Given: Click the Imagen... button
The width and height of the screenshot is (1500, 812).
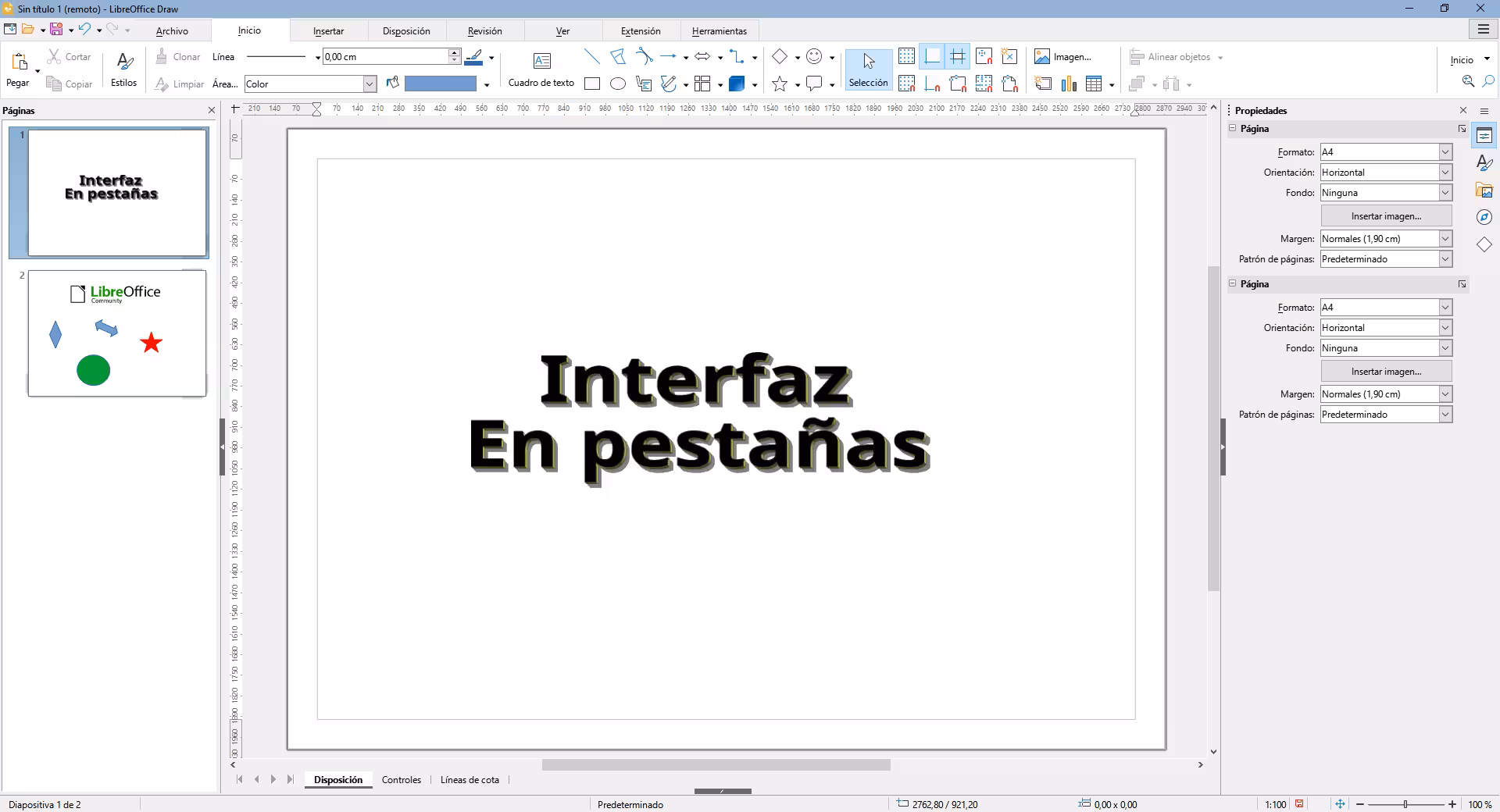Looking at the screenshot, I should [x=1063, y=57].
